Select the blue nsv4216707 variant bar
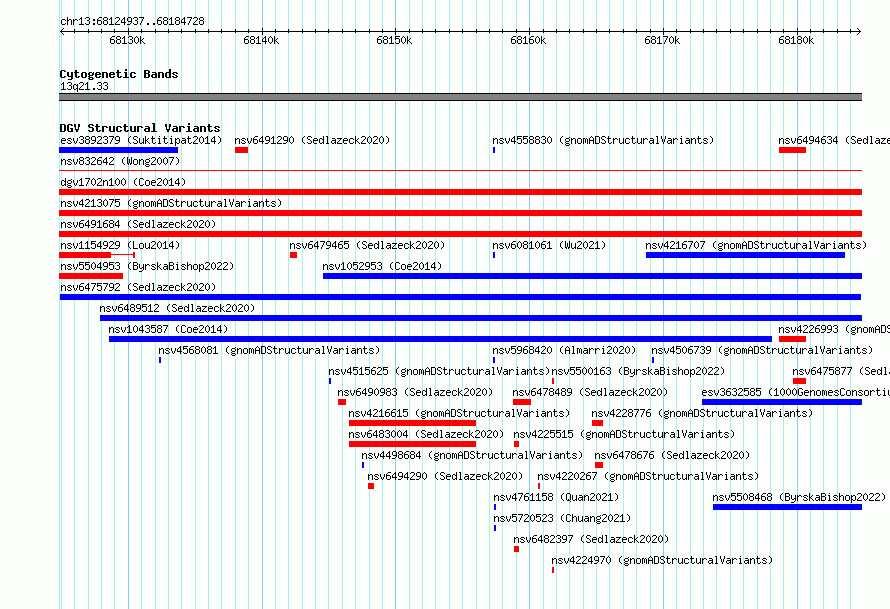890x609 pixels. (745, 255)
